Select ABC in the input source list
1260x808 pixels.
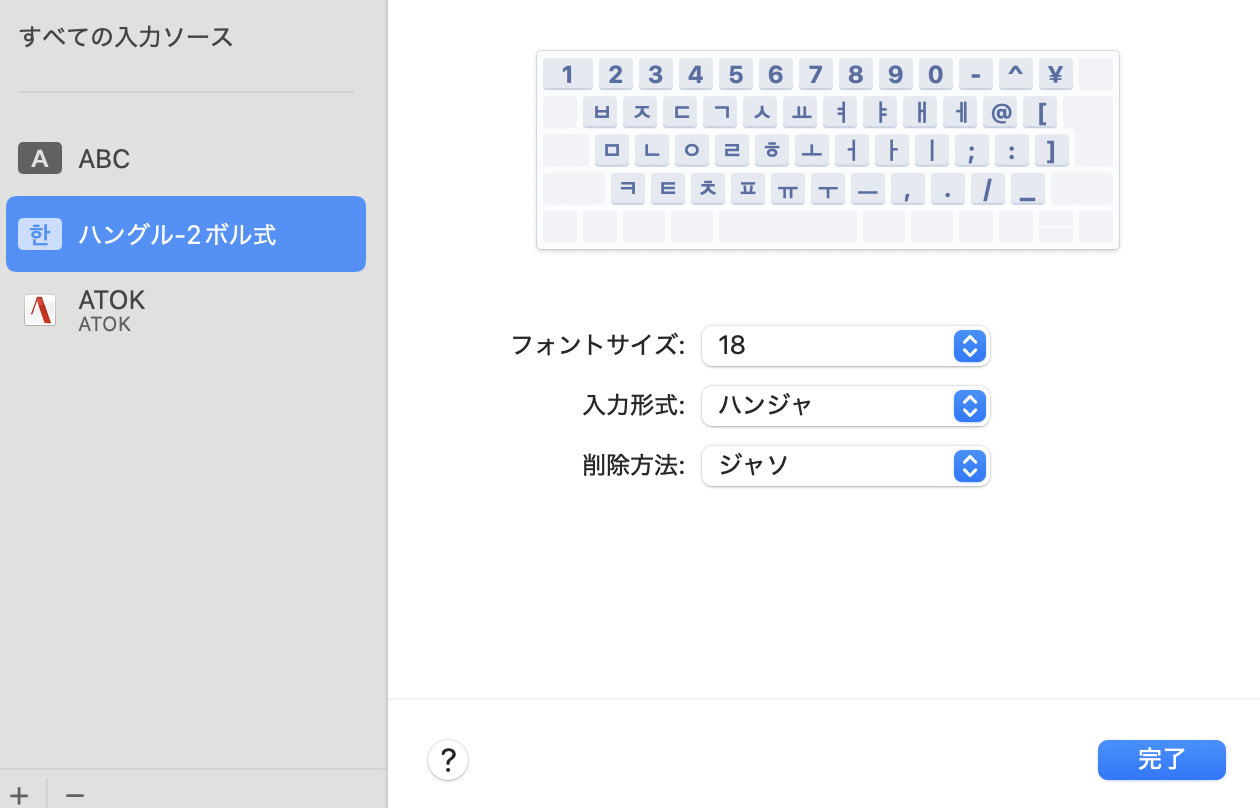pyautogui.click(x=104, y=159)
